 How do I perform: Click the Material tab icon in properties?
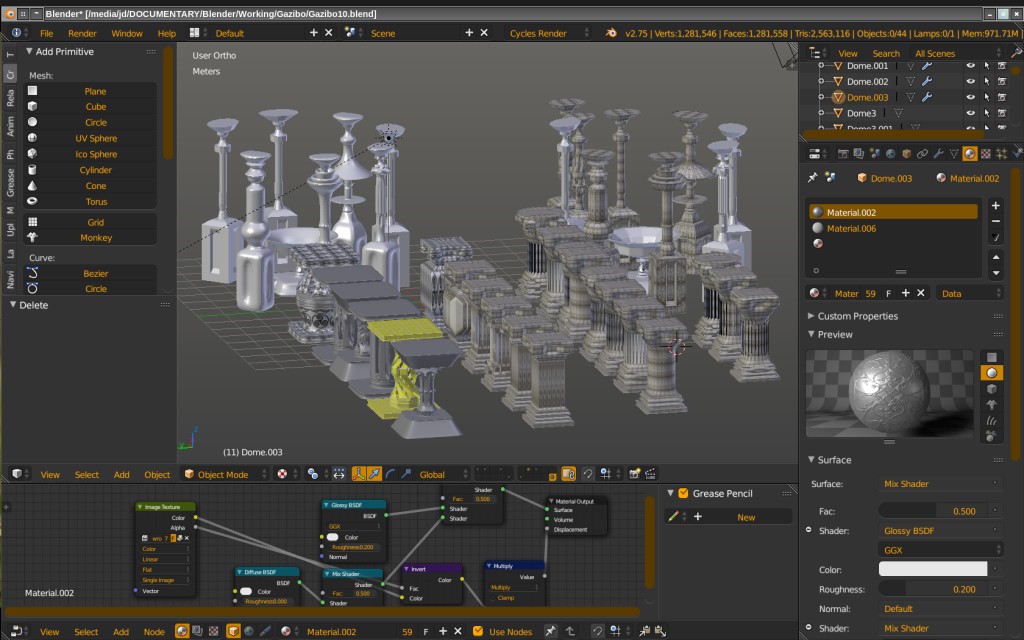point(969,154)
